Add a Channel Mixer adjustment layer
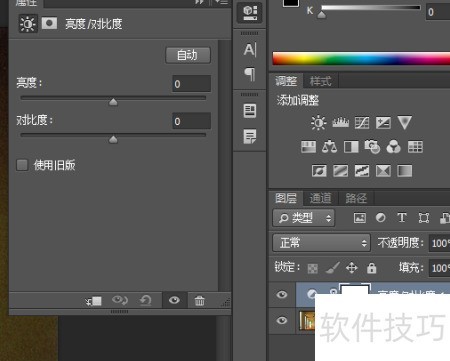 (394, 147)
